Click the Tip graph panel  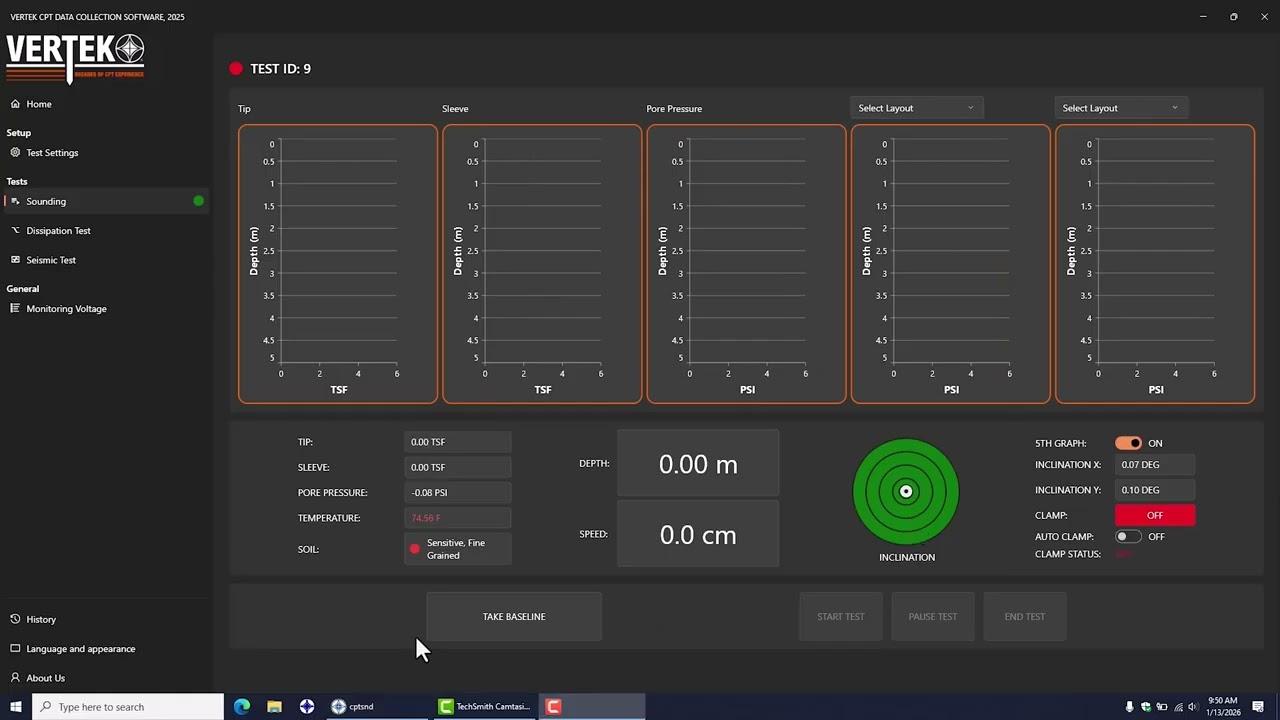pos(338,264)
